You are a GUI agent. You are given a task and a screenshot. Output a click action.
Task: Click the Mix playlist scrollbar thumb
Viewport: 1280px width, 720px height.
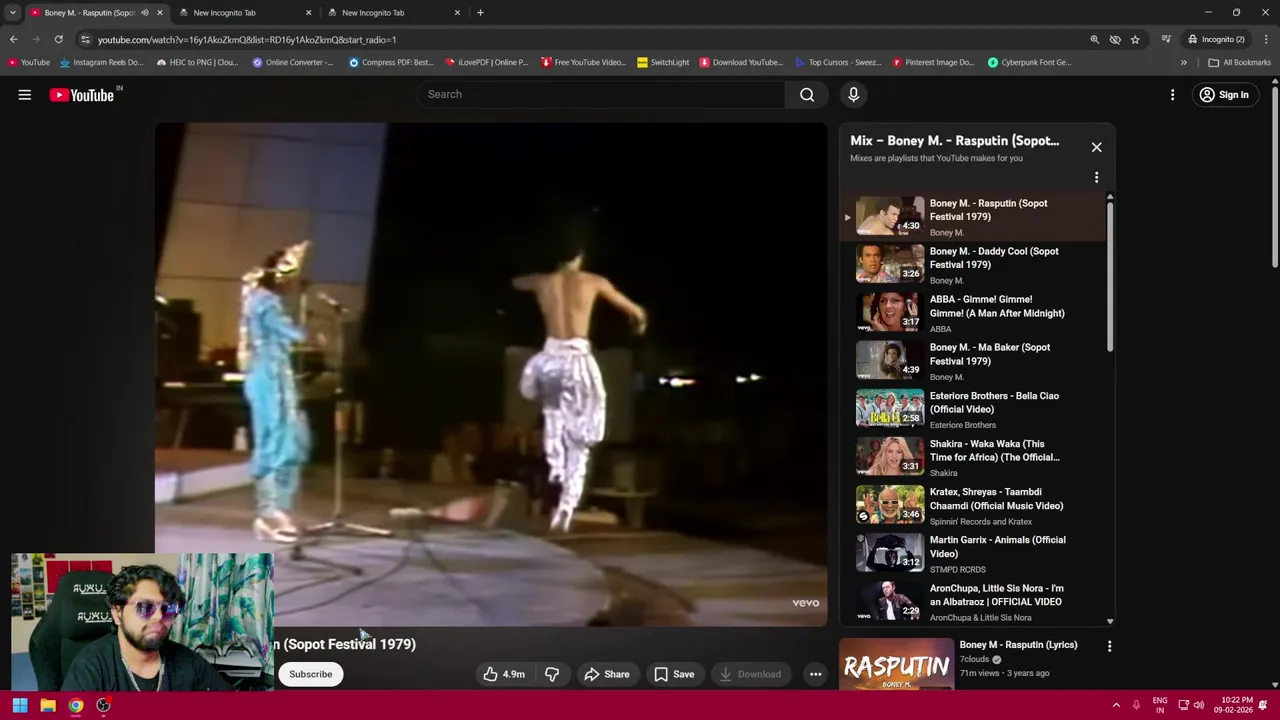pos(1110,275)
